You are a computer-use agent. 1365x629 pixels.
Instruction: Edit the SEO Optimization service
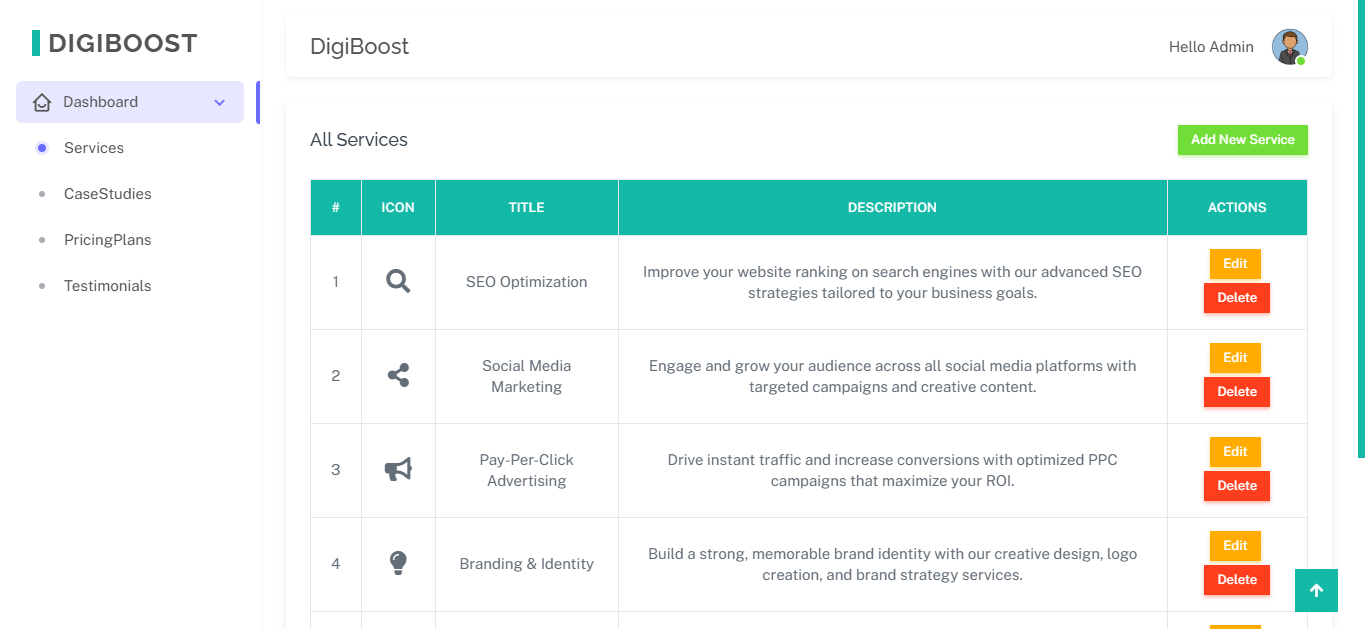click(1235, 264)
